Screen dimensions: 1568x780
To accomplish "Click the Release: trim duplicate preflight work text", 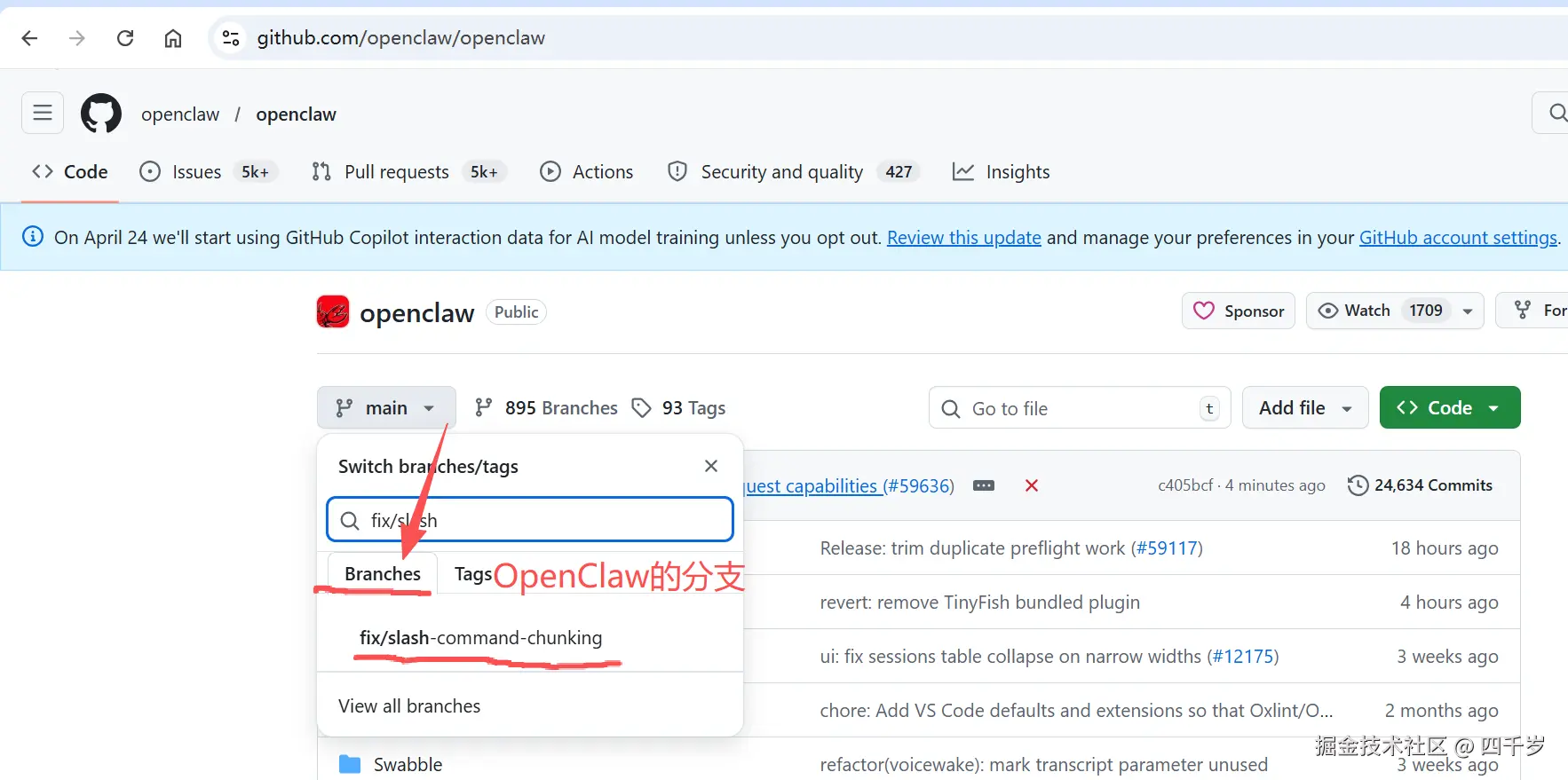I will pos(972,548).
